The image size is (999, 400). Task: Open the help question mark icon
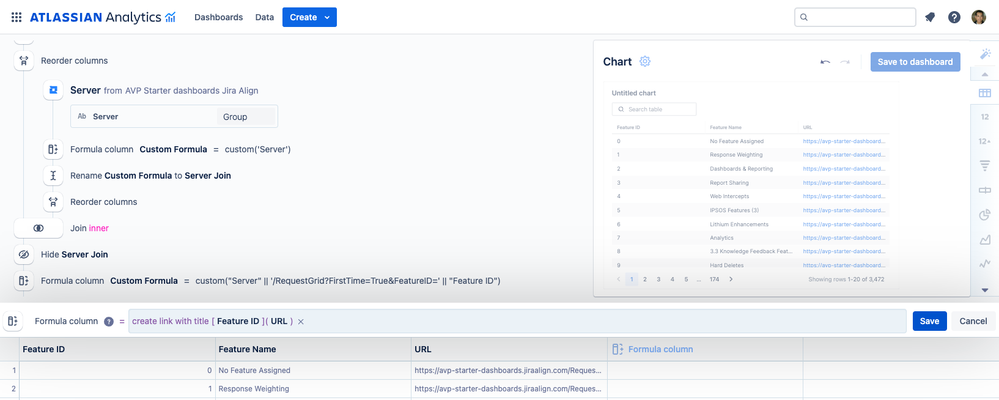click(x=954, y=17)
